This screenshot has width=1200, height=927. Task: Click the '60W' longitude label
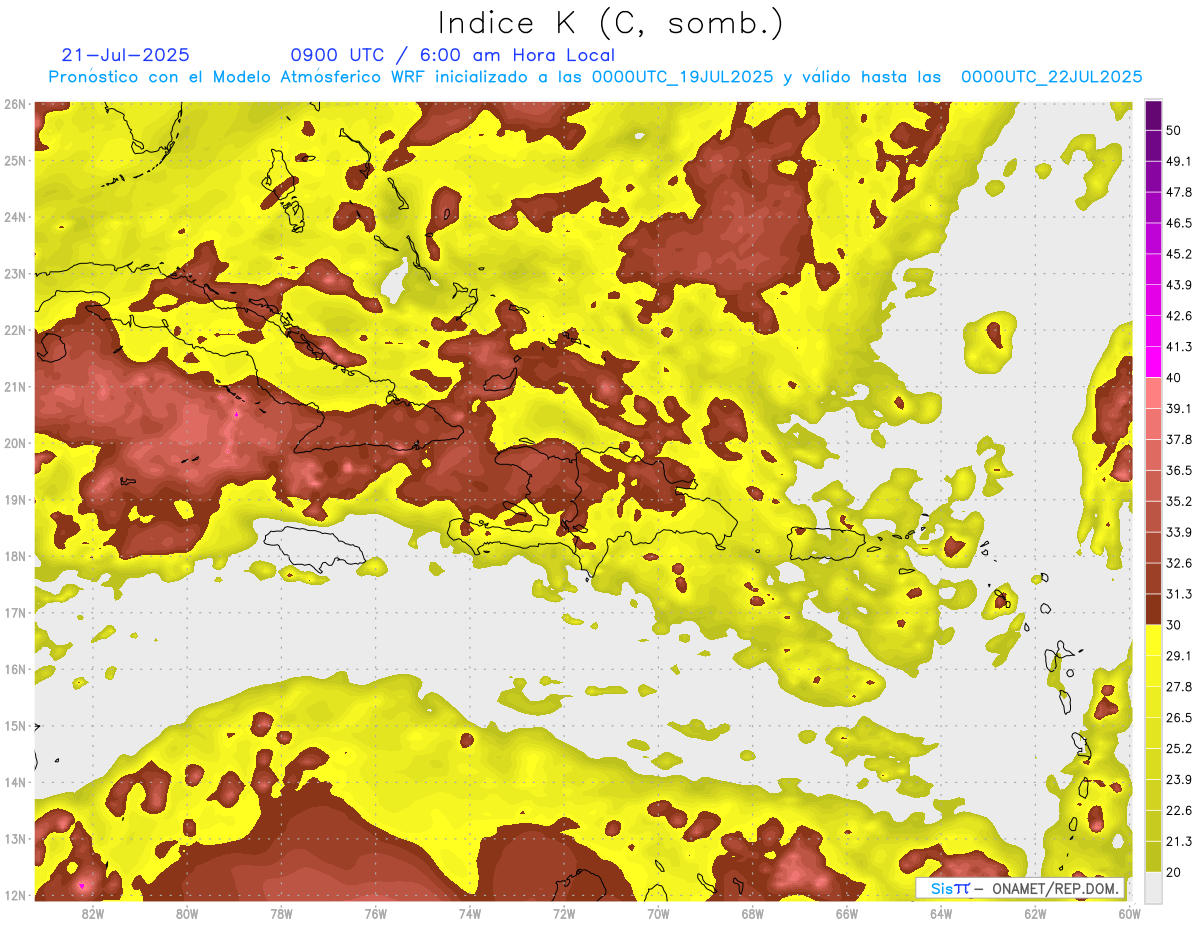point(1129,913)
